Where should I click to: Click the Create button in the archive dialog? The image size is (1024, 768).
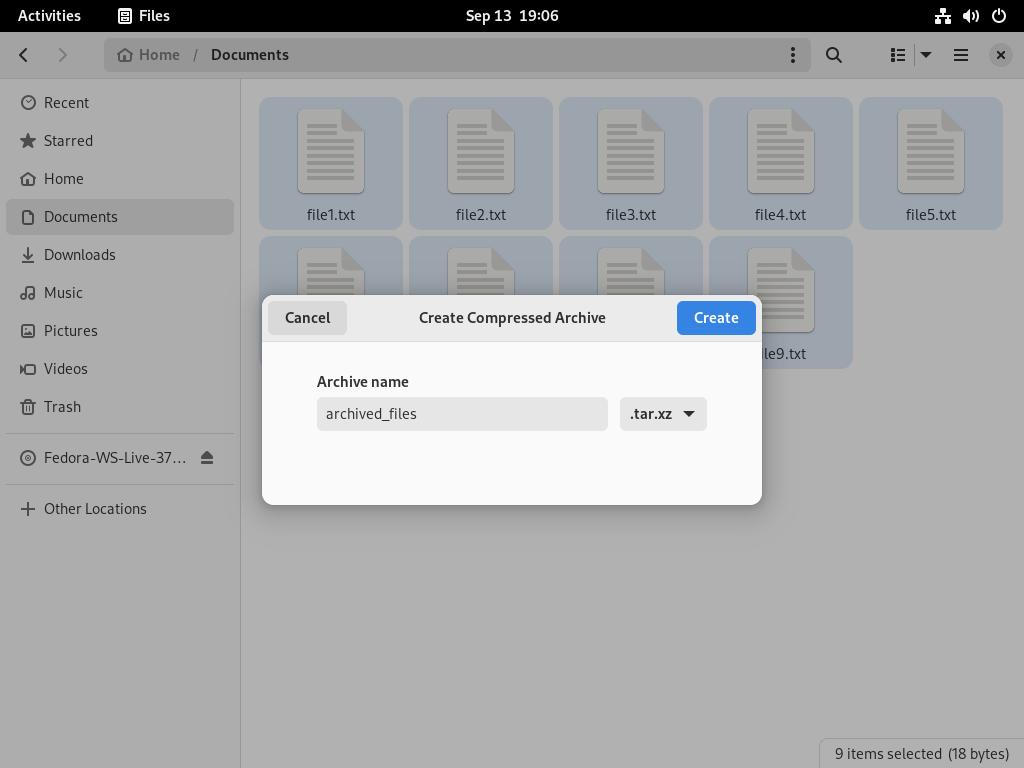(716, 318)
